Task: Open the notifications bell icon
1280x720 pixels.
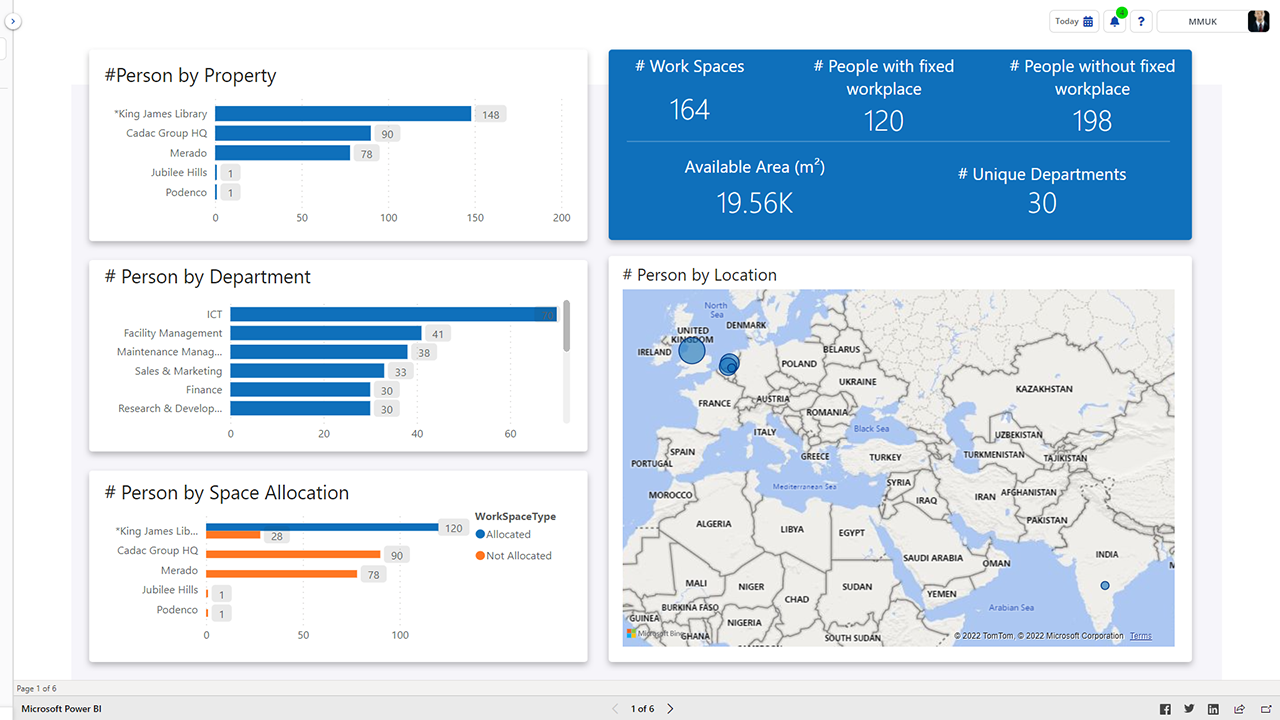Action: coord(1115,21)
